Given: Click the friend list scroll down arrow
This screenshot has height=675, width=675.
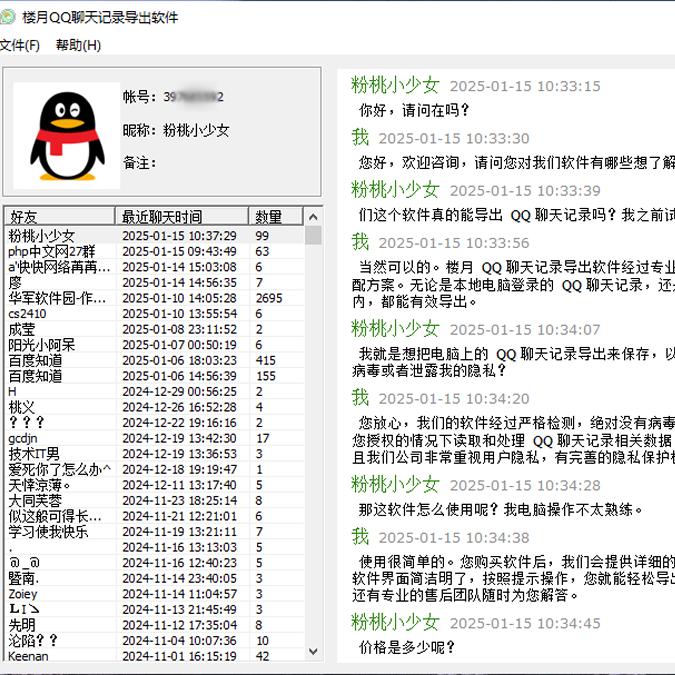Looking at the screenshot, I should tap(313, 651).
